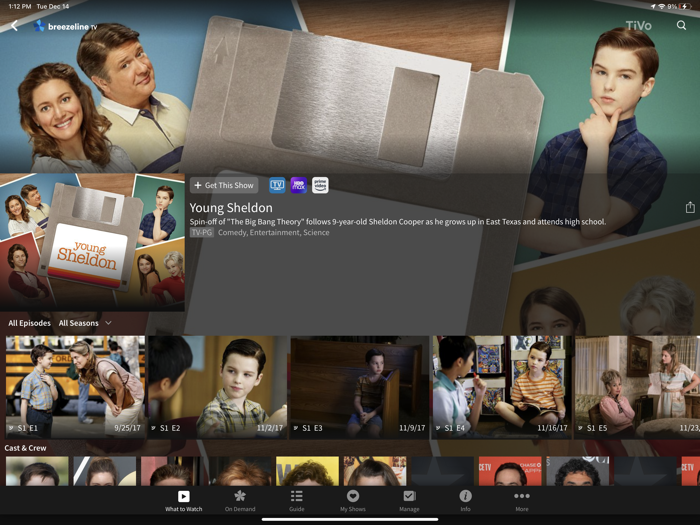Select the HBO Max source icon

(x=299, y=185)
